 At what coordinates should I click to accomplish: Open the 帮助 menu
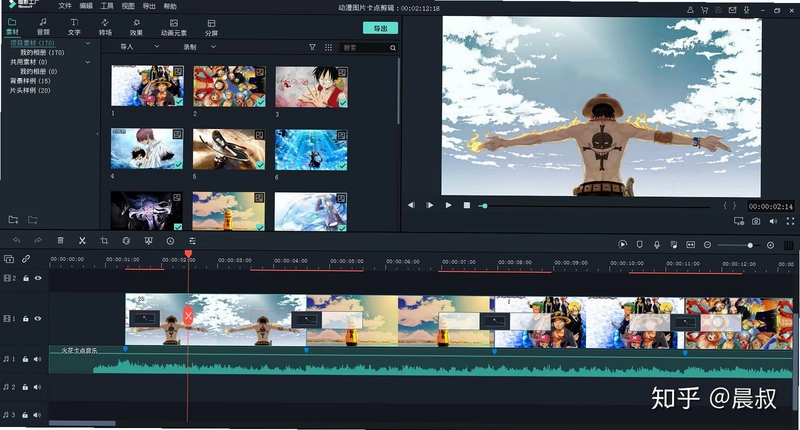pos(170,6)
